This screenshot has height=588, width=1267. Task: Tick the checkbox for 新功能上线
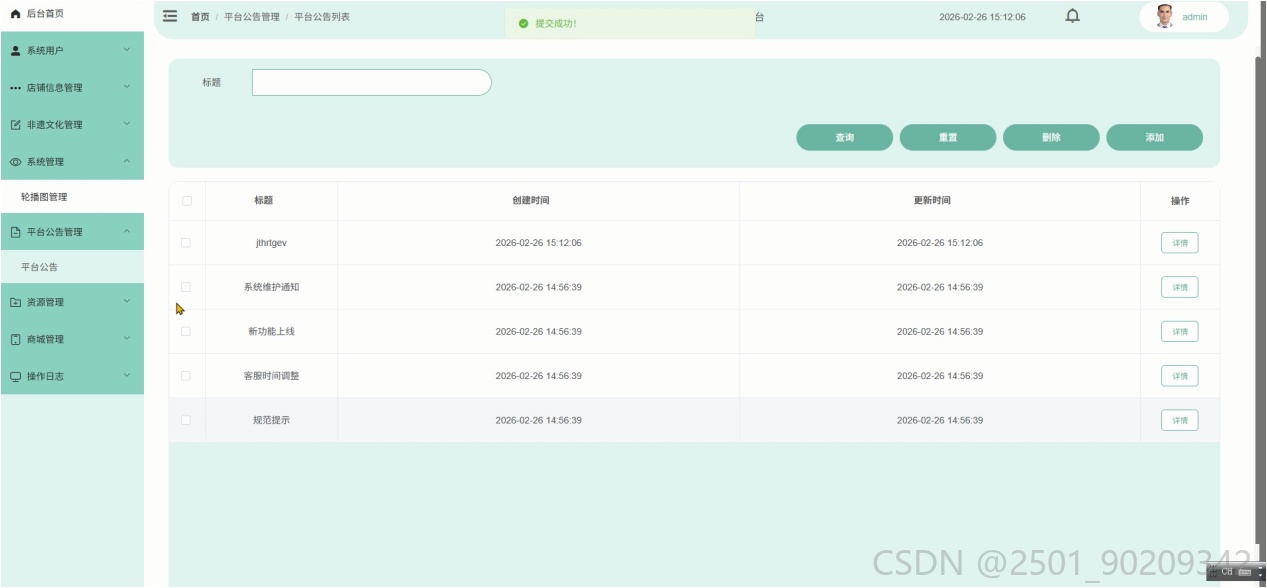[x=186, y=332]
